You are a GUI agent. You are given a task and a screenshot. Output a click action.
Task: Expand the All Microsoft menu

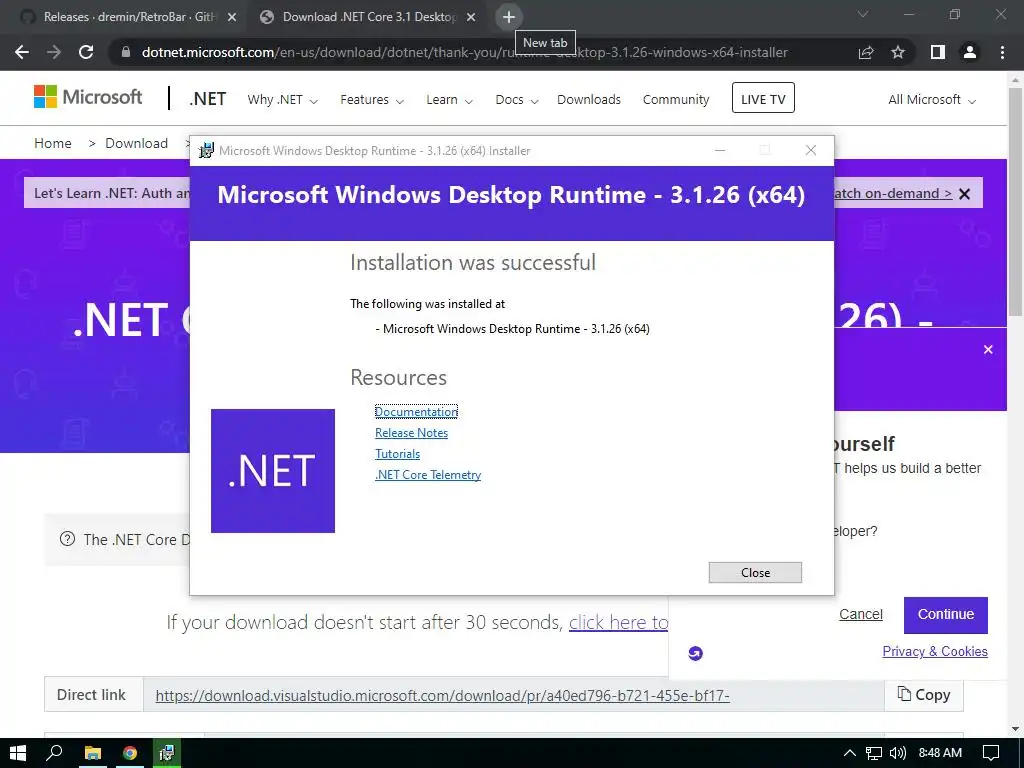[x=931, y=100]
